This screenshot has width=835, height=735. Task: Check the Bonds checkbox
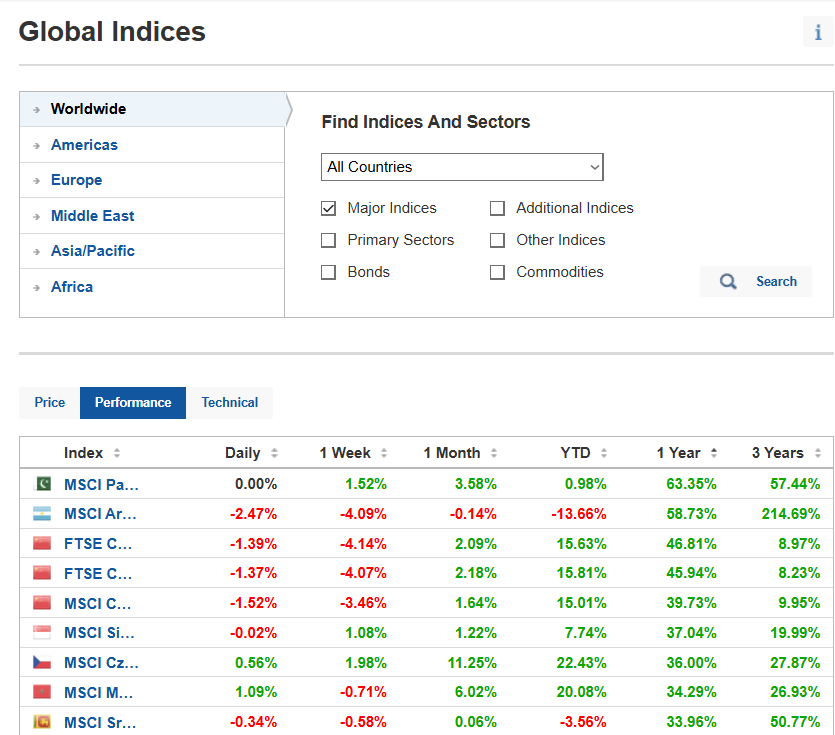[329, 272]
